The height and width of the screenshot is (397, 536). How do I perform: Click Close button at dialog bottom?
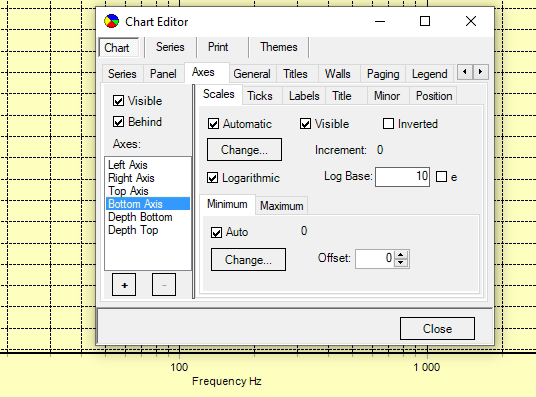coord(437,329)
